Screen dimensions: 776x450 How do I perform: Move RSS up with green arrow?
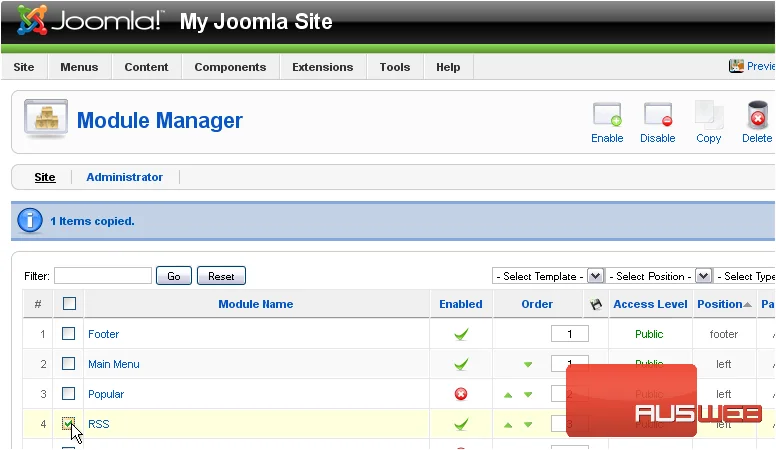[508, 425]
